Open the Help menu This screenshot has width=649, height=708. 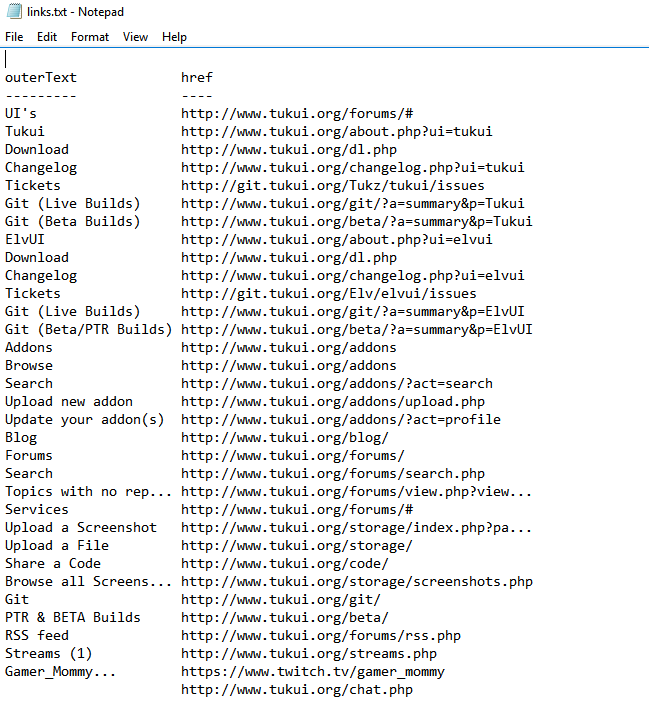[174, 37]
